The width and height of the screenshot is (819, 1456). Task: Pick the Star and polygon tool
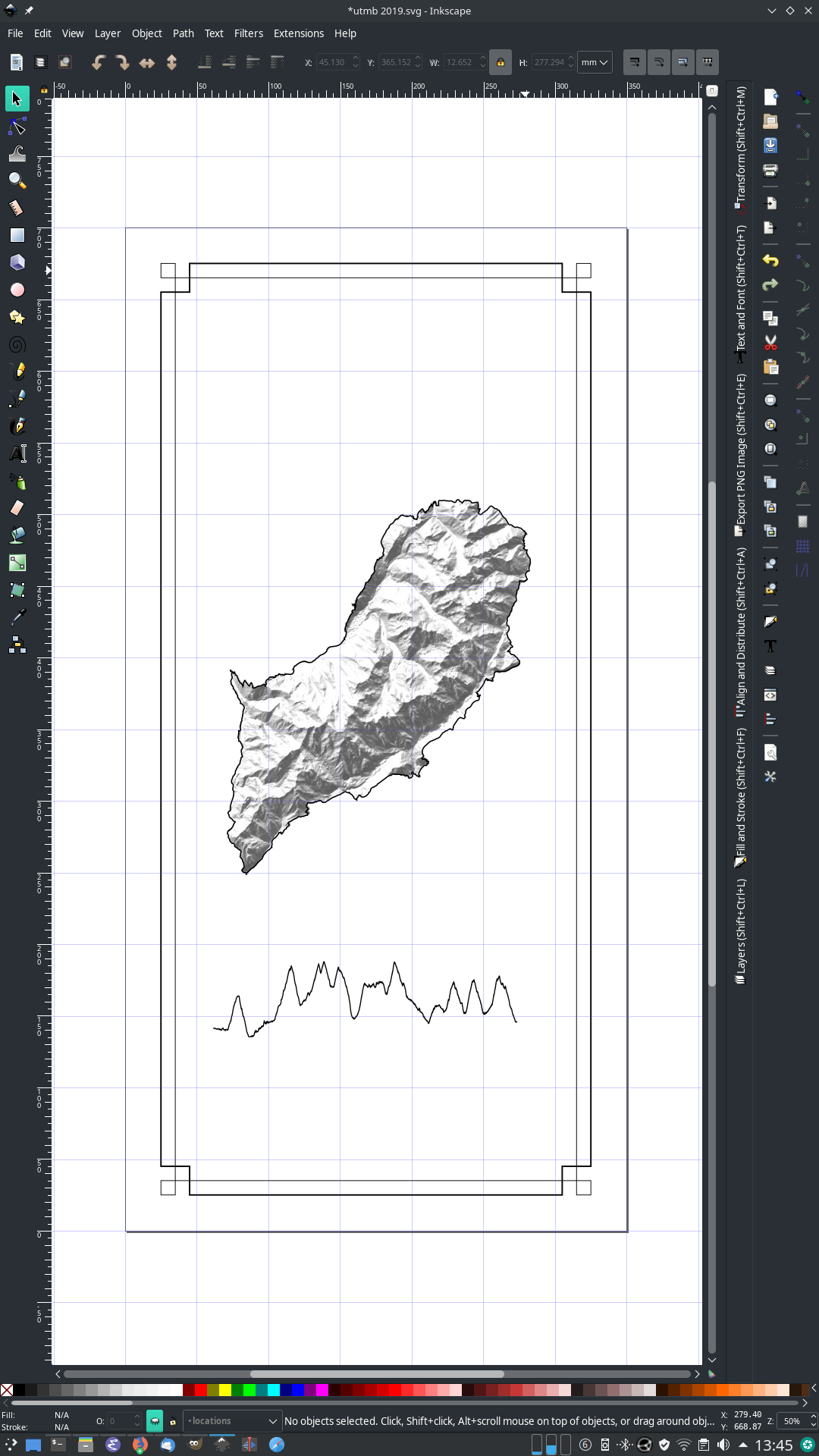click(17, 317)
